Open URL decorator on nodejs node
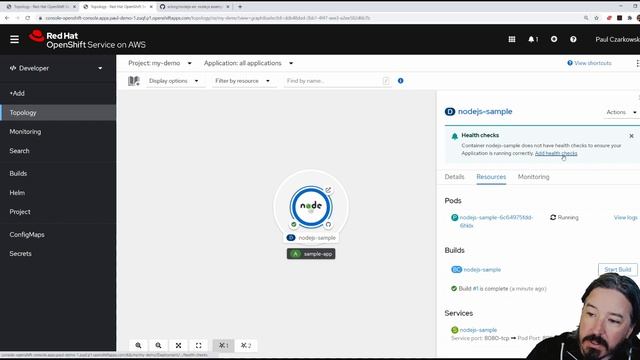640x360 pixels. [x=328, y=190]
